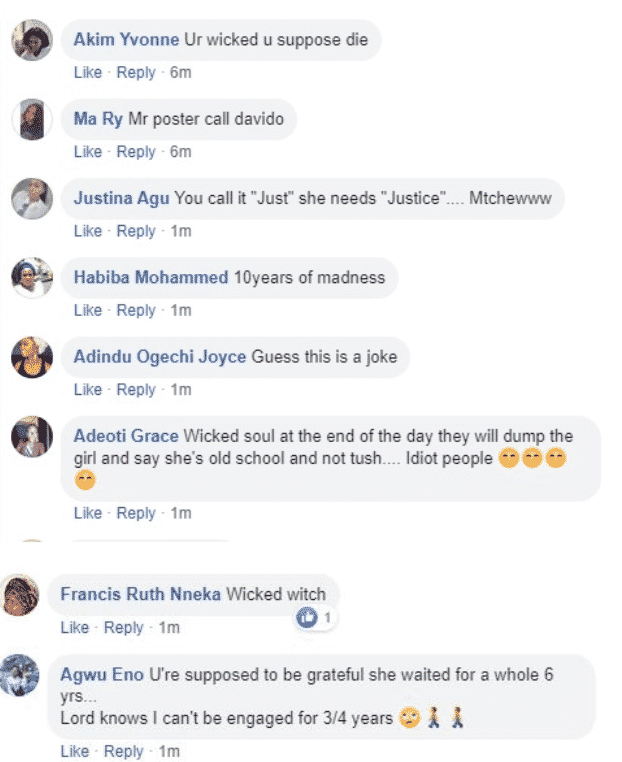The image size is (622, 762).
Task: Click Ma Ry's profile avatar
Action: coord(31,120)
